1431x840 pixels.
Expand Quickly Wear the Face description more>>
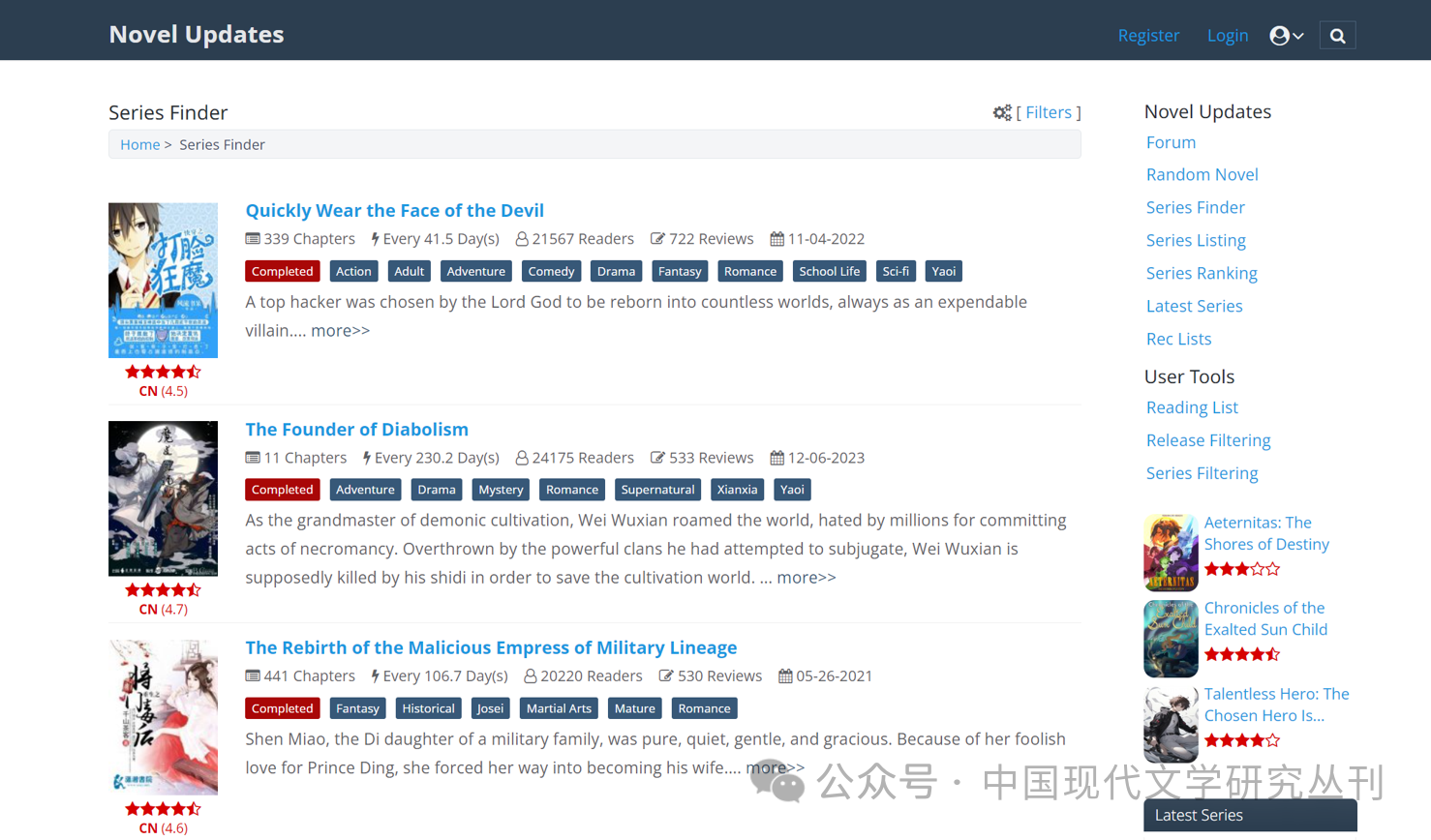coord(340,331)
